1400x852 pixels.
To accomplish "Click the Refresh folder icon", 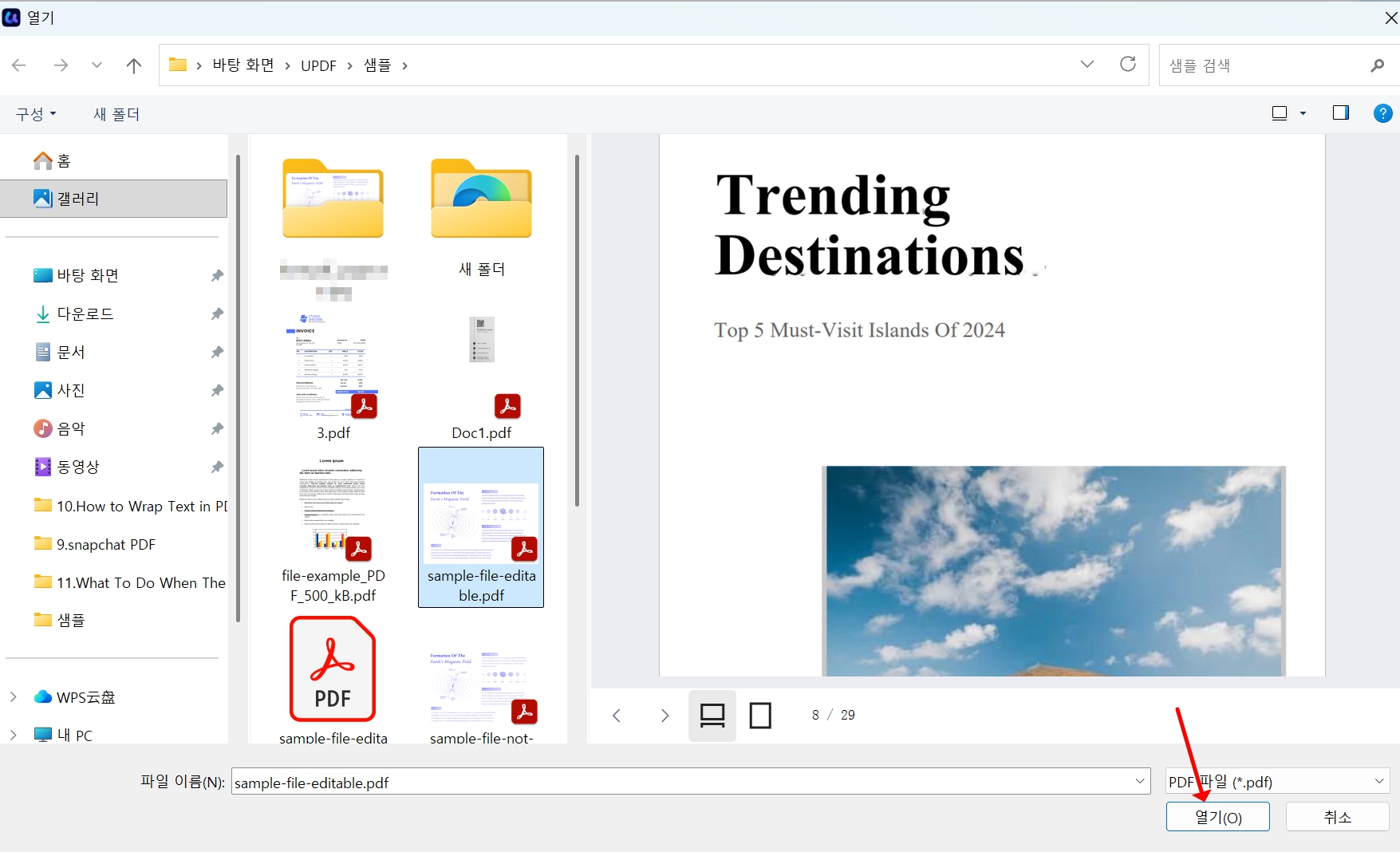I will (x=1127, y=65).
